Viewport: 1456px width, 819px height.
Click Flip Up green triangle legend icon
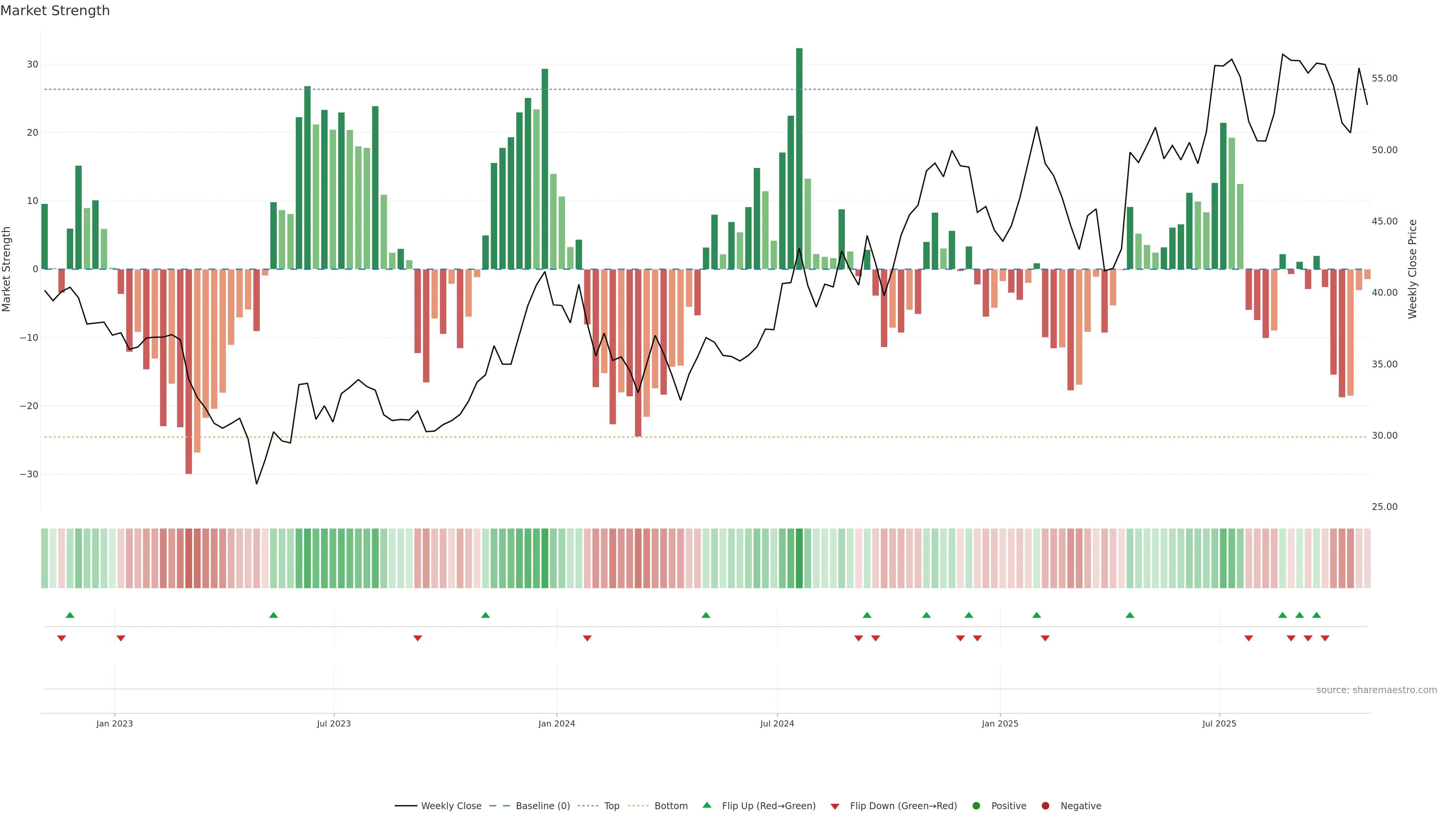point(706,805)
